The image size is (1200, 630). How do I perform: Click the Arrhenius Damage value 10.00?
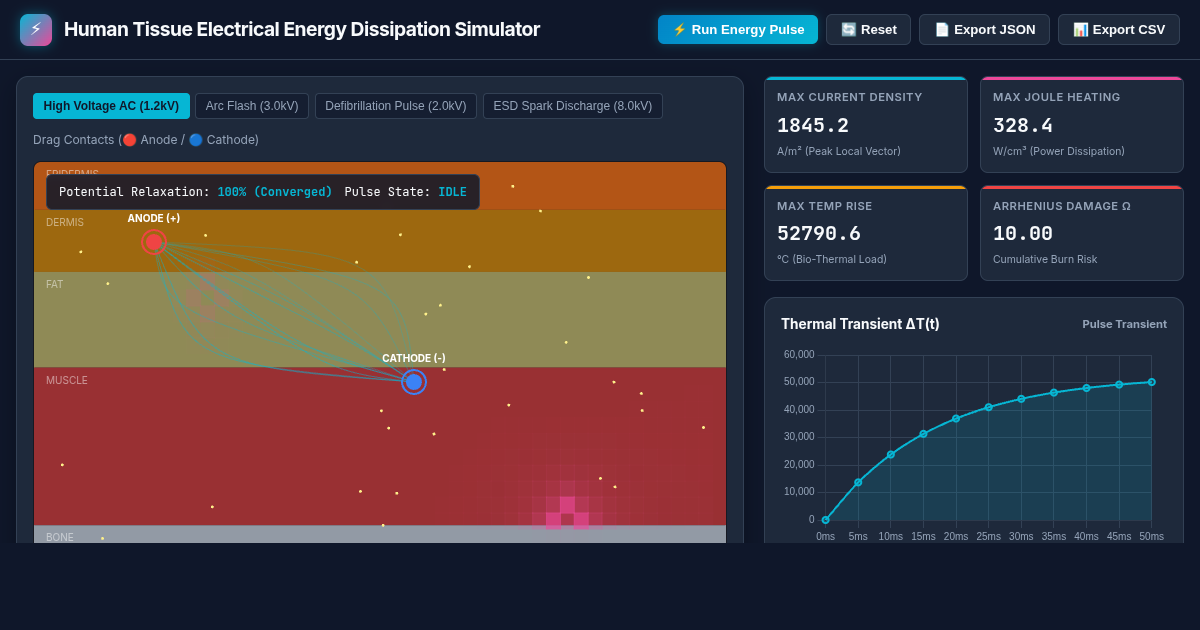1023,233
